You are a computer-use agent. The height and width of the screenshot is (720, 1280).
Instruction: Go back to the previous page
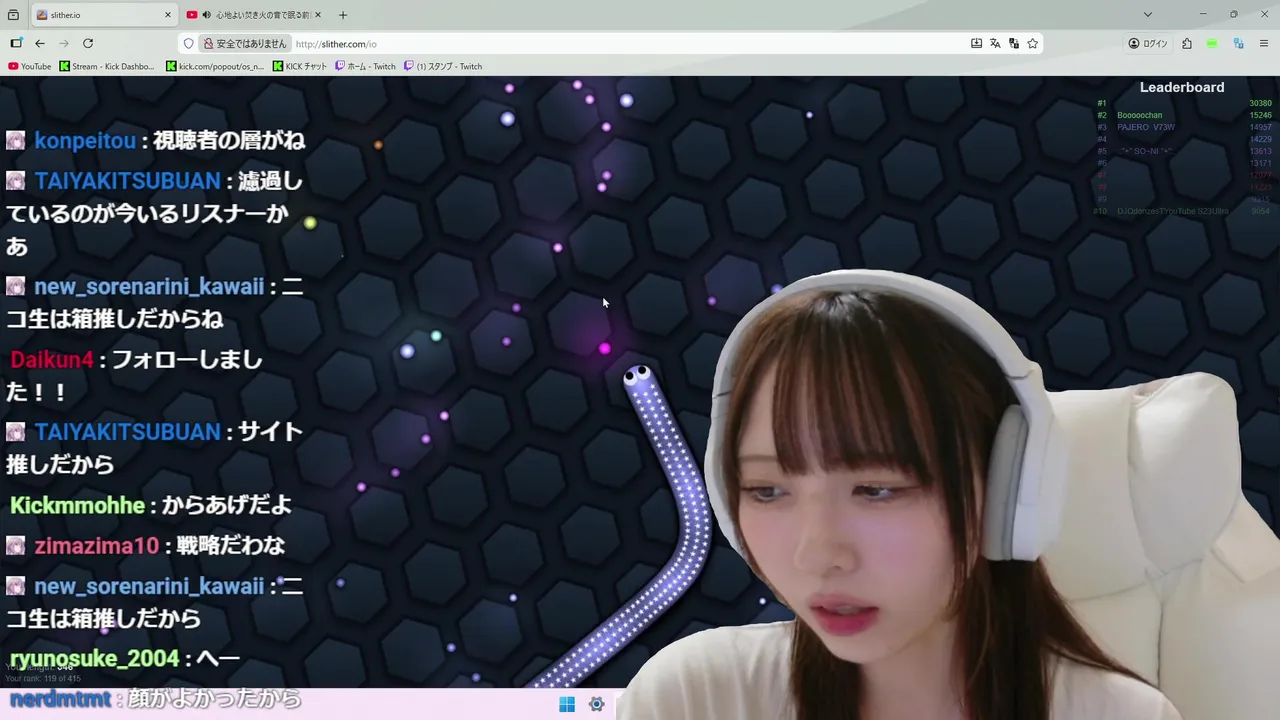coord(40,43)
